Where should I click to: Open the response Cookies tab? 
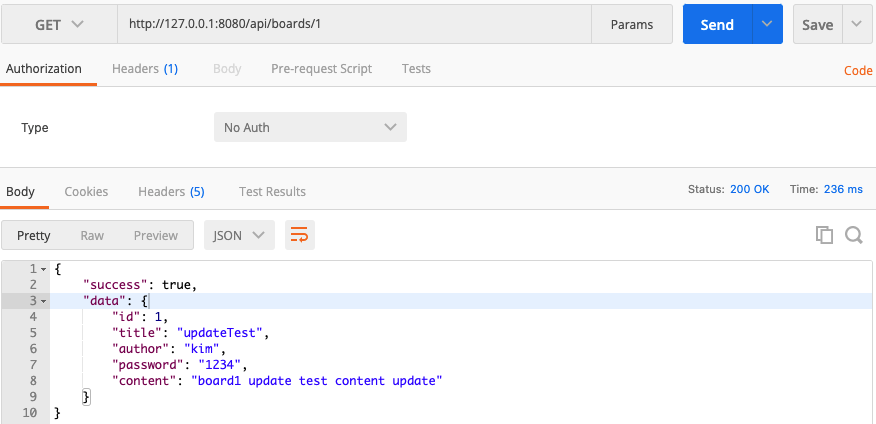click(x=86, y=192)
